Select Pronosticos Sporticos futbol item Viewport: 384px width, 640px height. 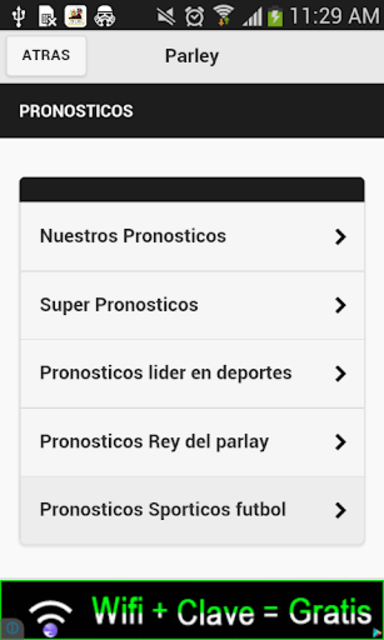point(192,510)
